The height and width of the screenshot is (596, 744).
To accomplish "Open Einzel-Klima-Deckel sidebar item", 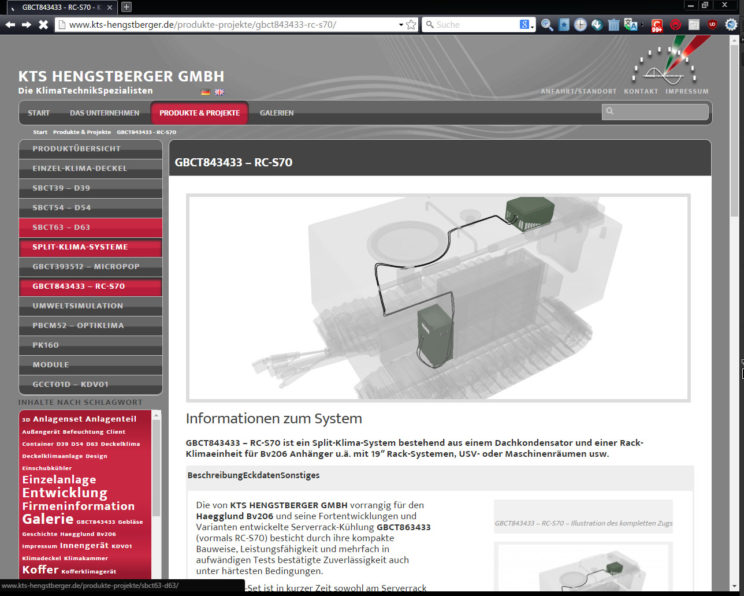I will 90,168.
